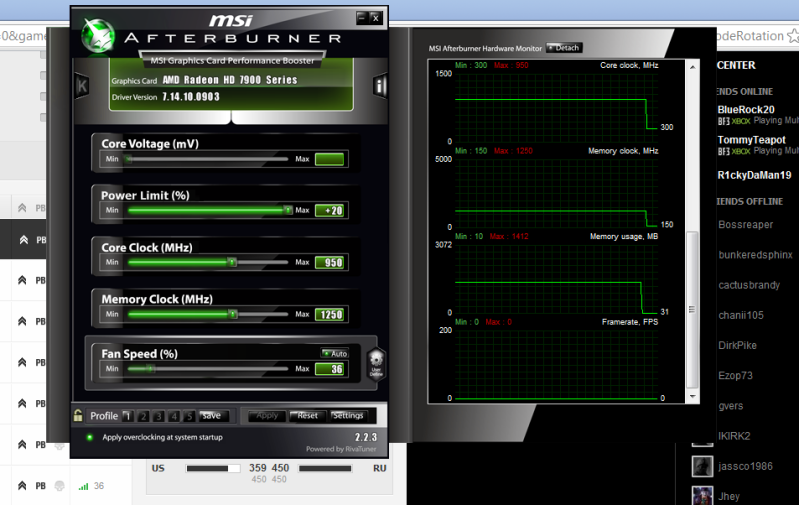Select profile slot 5
The height and width of the screenshot is (505, 799).
[x=190, y=416]
